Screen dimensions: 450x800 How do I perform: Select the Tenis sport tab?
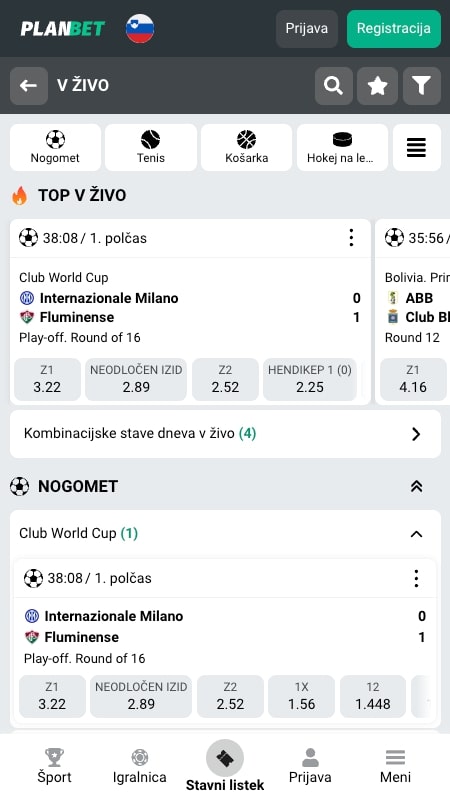pos(151,147)
